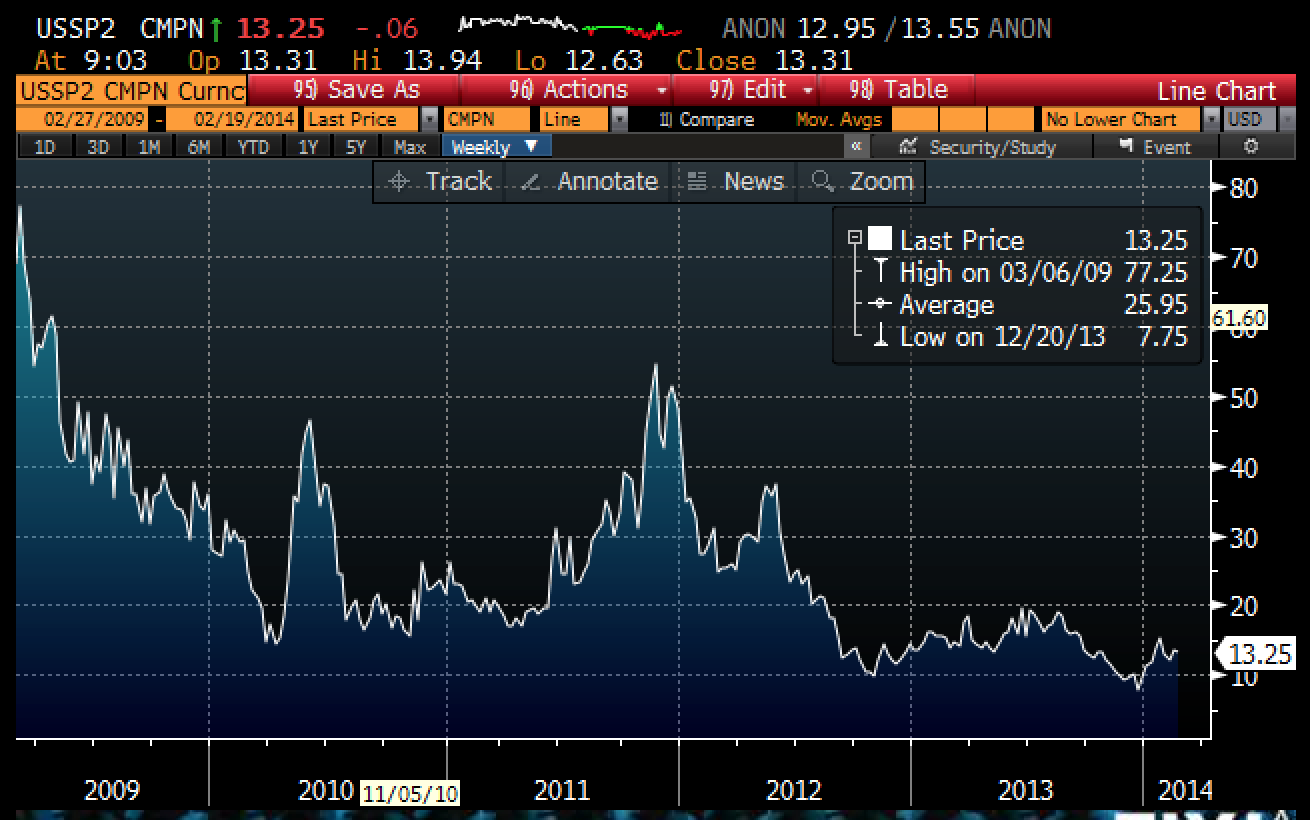Click the 95) Save As button
Image resolution: width=1310 pixels, height=820 pixels.
pos(357,90)
